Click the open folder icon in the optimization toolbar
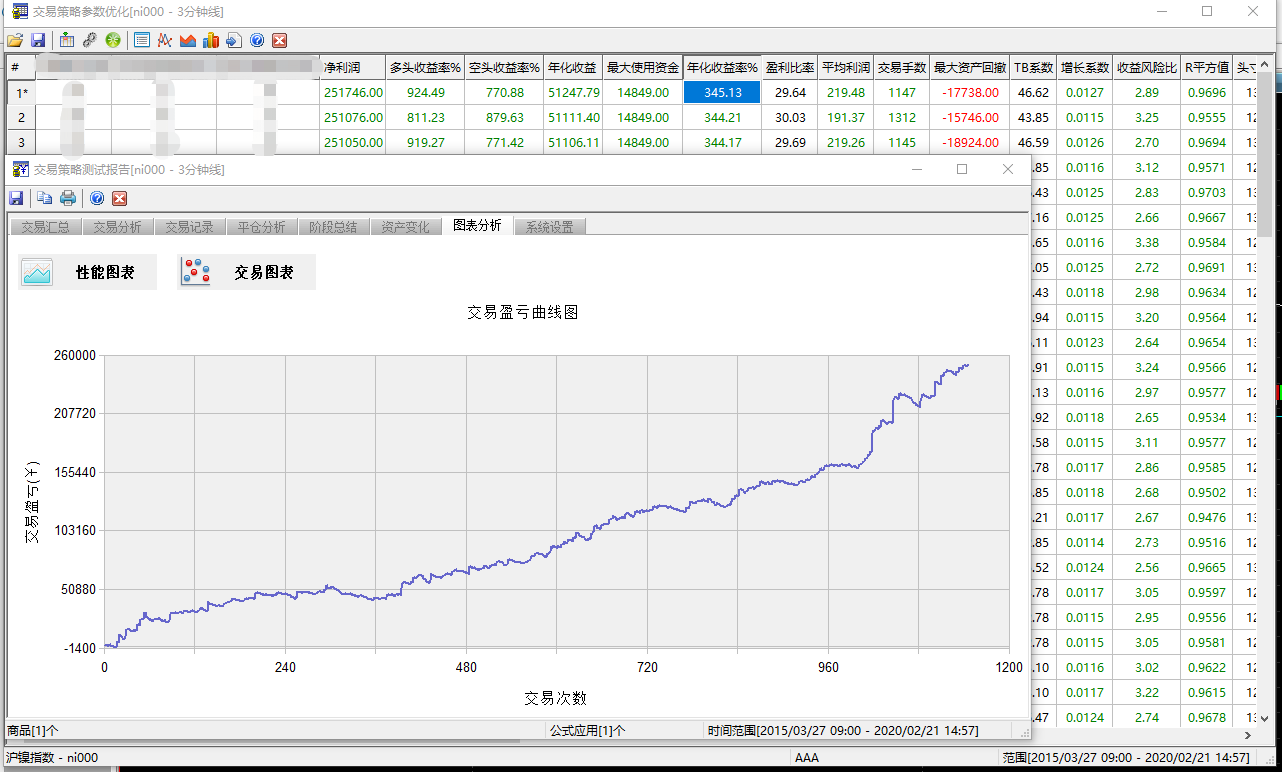 [15, 40]
